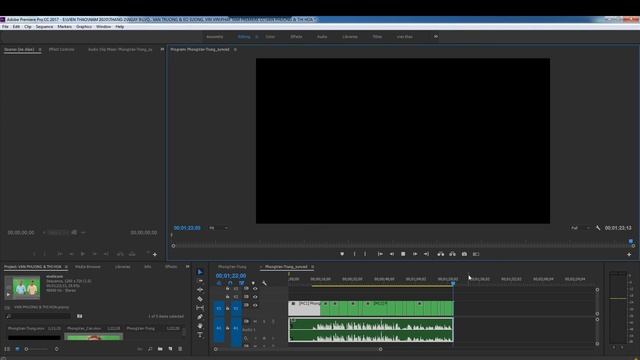Viewport: 640px width, 360px height.
Task: Open the Clip menu
Action: pyautogui.click(x=28, y=27)
